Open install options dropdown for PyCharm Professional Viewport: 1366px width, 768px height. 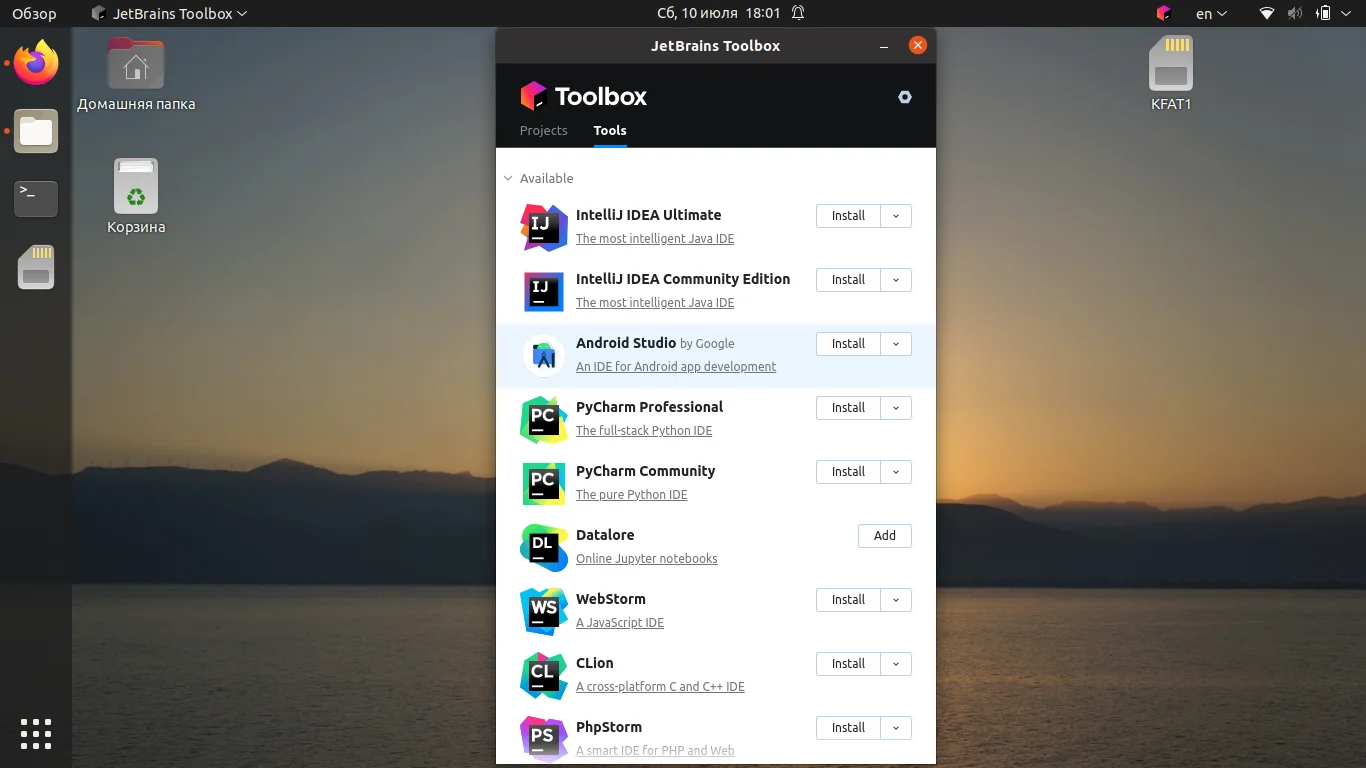pos(896,408)
